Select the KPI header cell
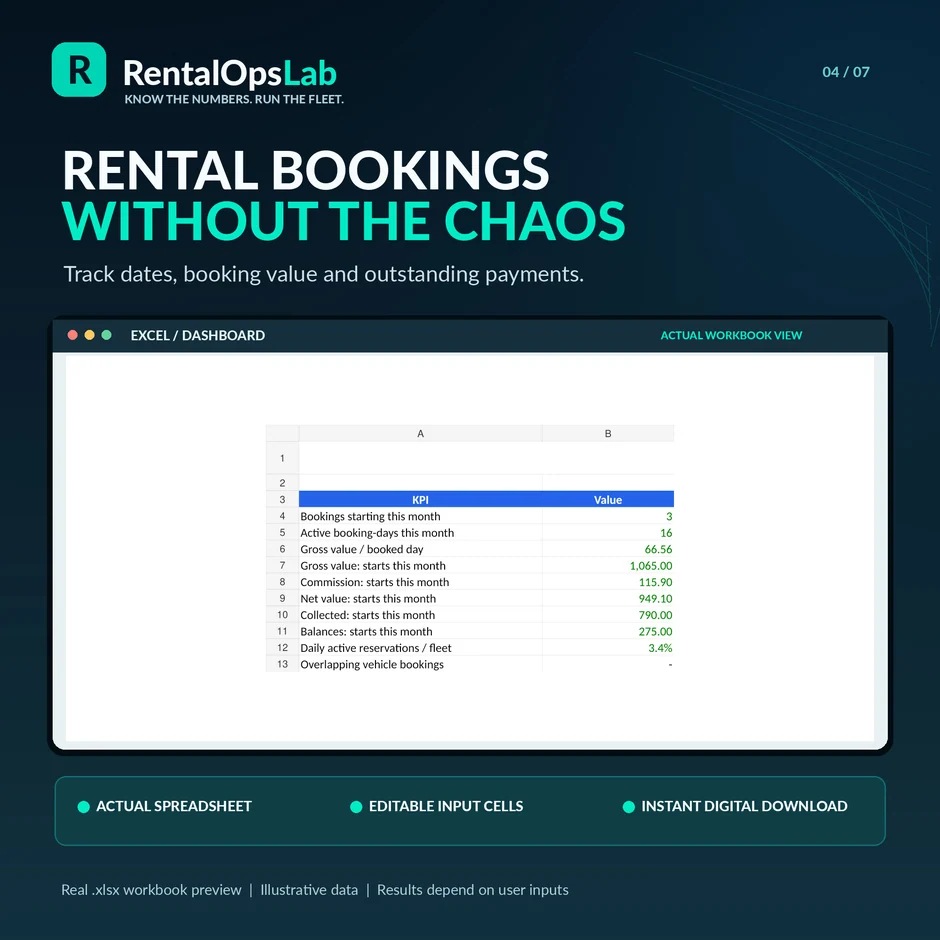Viewport: 940px width, 940px height. coord(420,499)
